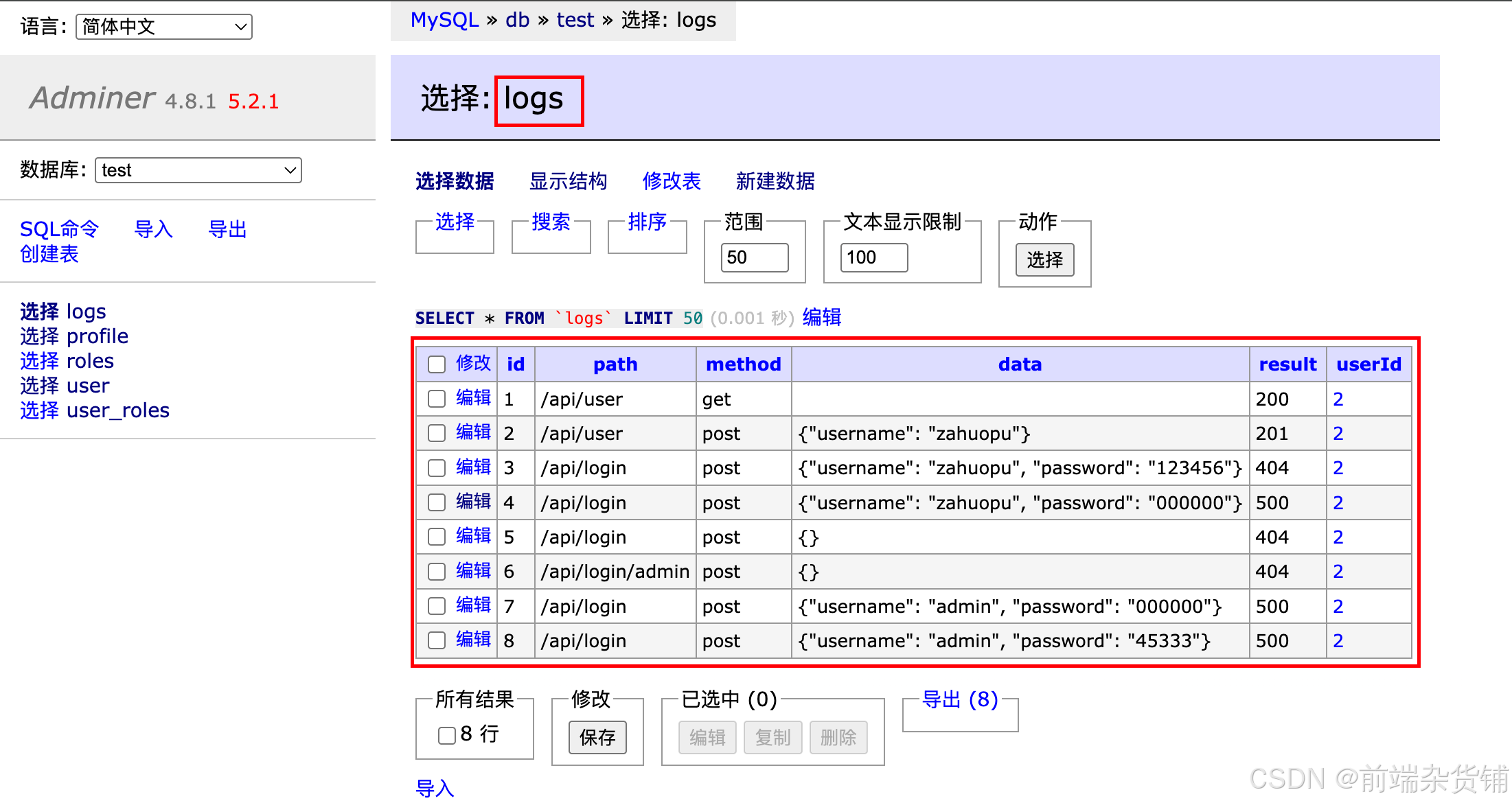The height and width of the screenshot is (803, 1512).
Task: Expand the 导出 (8) section
Action: 959,699
